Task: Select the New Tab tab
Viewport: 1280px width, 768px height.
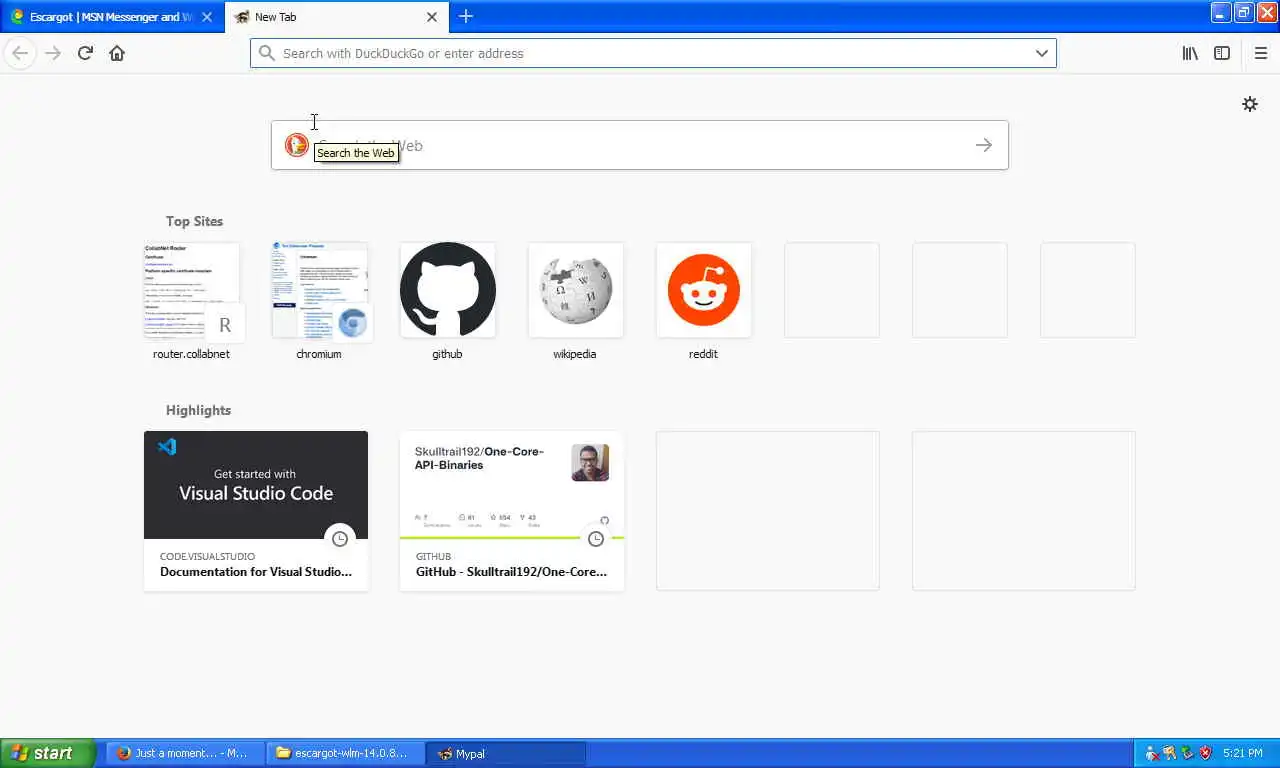Action: (335, 17)
